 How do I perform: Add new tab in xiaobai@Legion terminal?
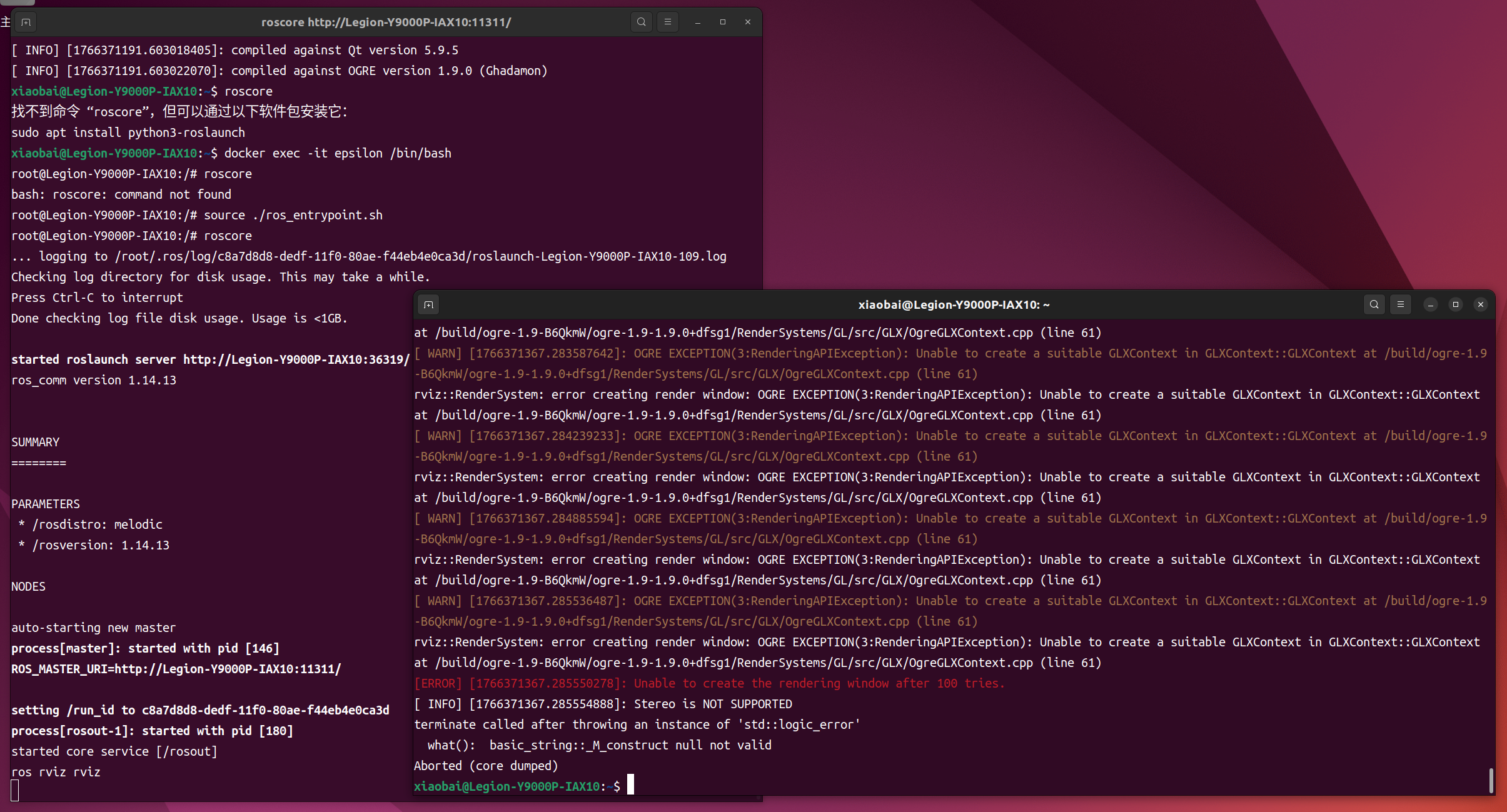pos(428,304)
